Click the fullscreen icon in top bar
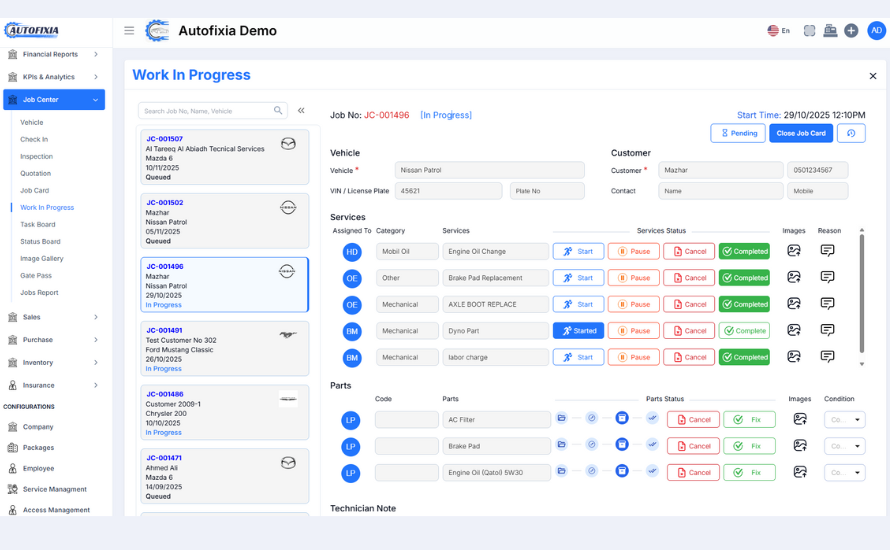 [x=809, y=31]
